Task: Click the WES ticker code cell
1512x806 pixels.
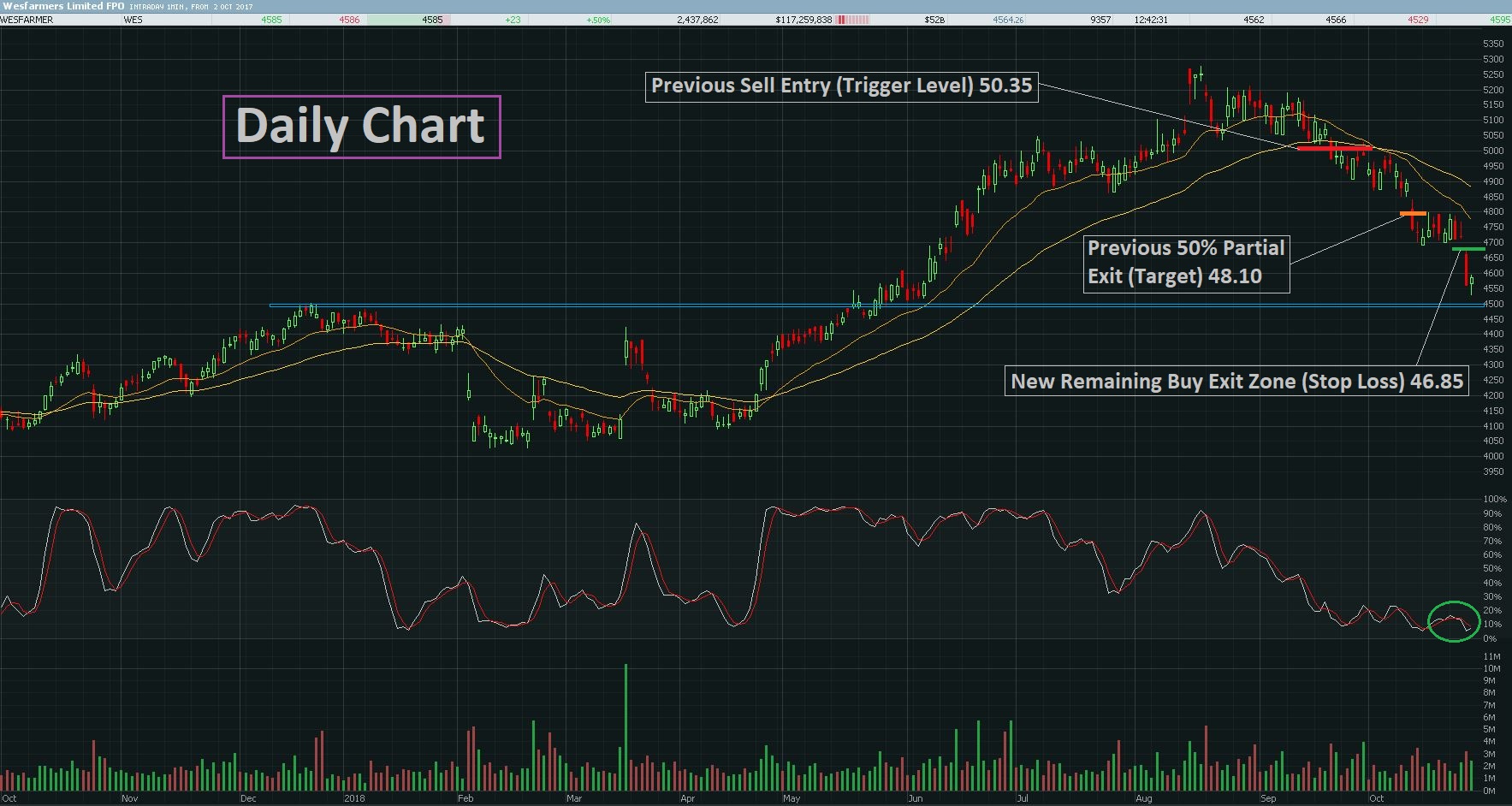Action: coord(133,20)
